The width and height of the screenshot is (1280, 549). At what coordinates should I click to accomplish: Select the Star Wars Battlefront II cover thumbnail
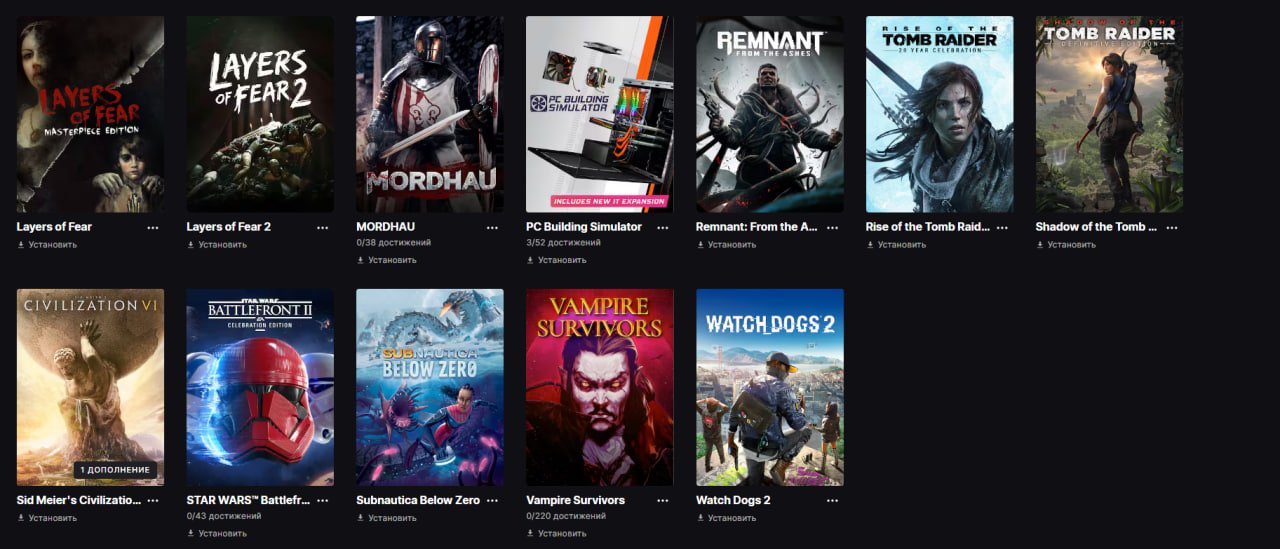[x=260, y=387]
